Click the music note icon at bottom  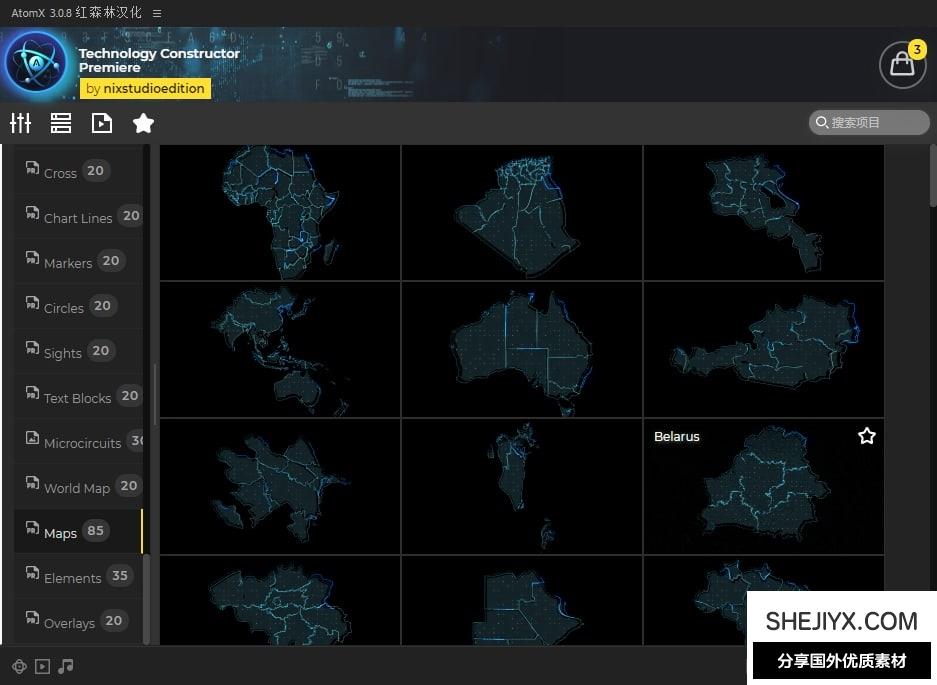pyautogui.click(x=66, y=666)
